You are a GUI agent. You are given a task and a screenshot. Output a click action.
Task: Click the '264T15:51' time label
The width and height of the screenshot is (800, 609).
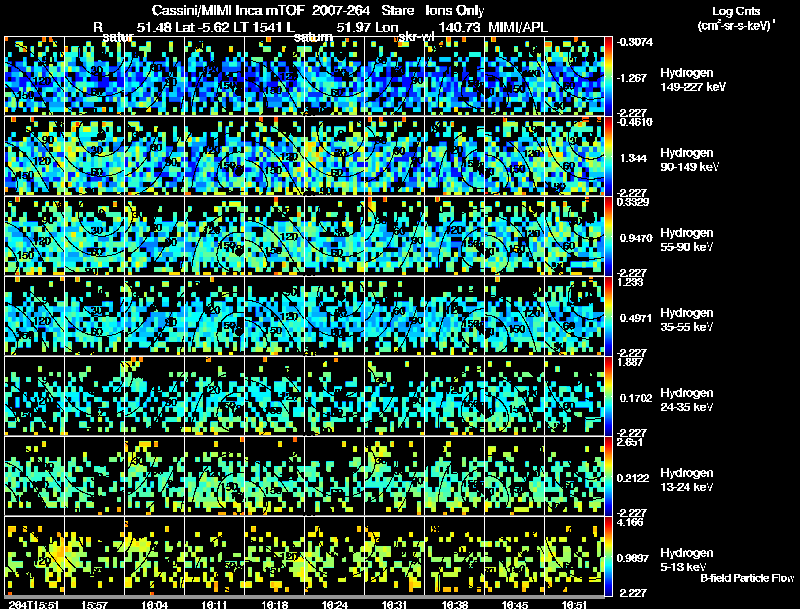tap(34, 604)
